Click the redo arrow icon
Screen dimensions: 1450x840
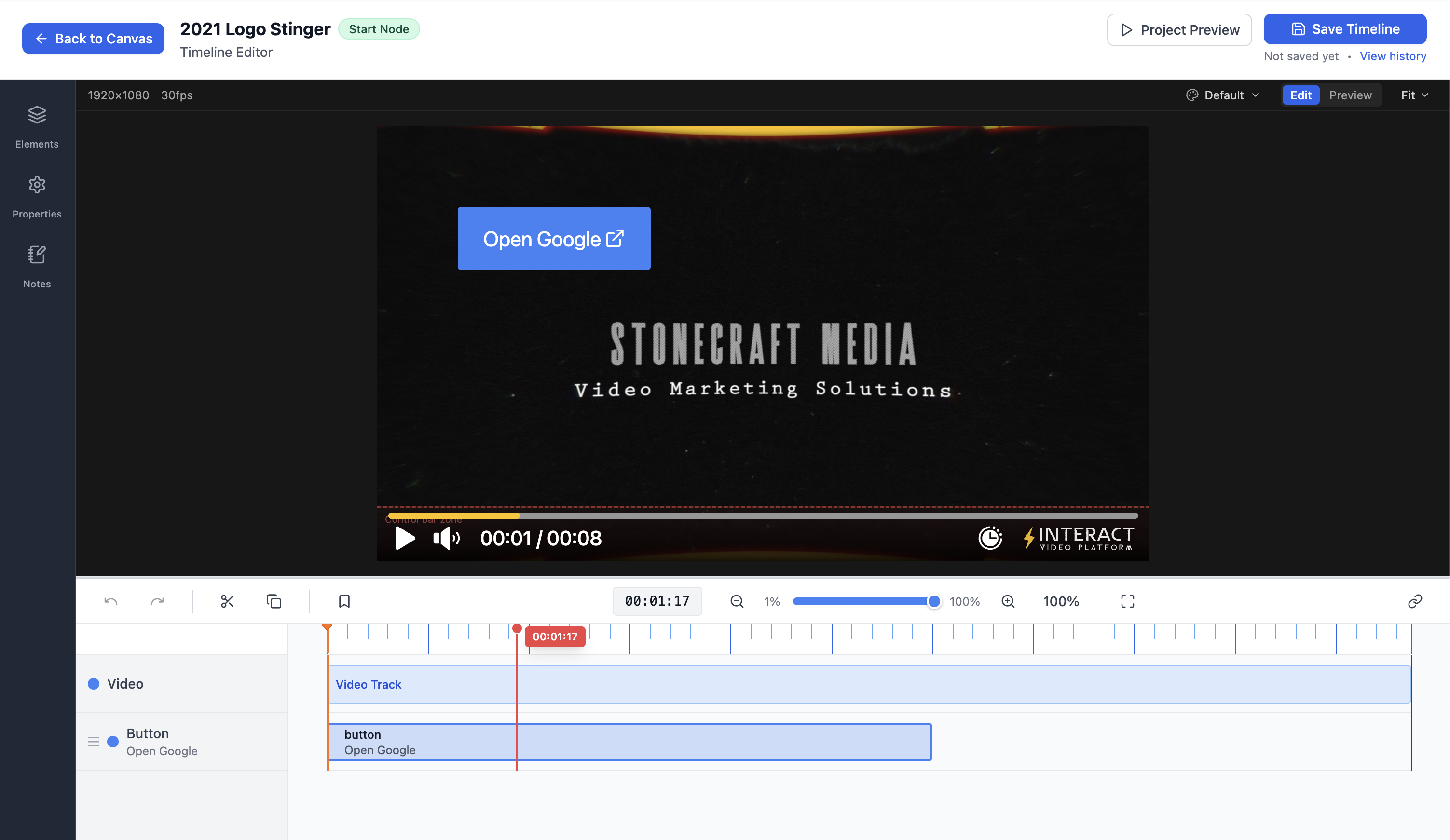click(x=157, y=601)
